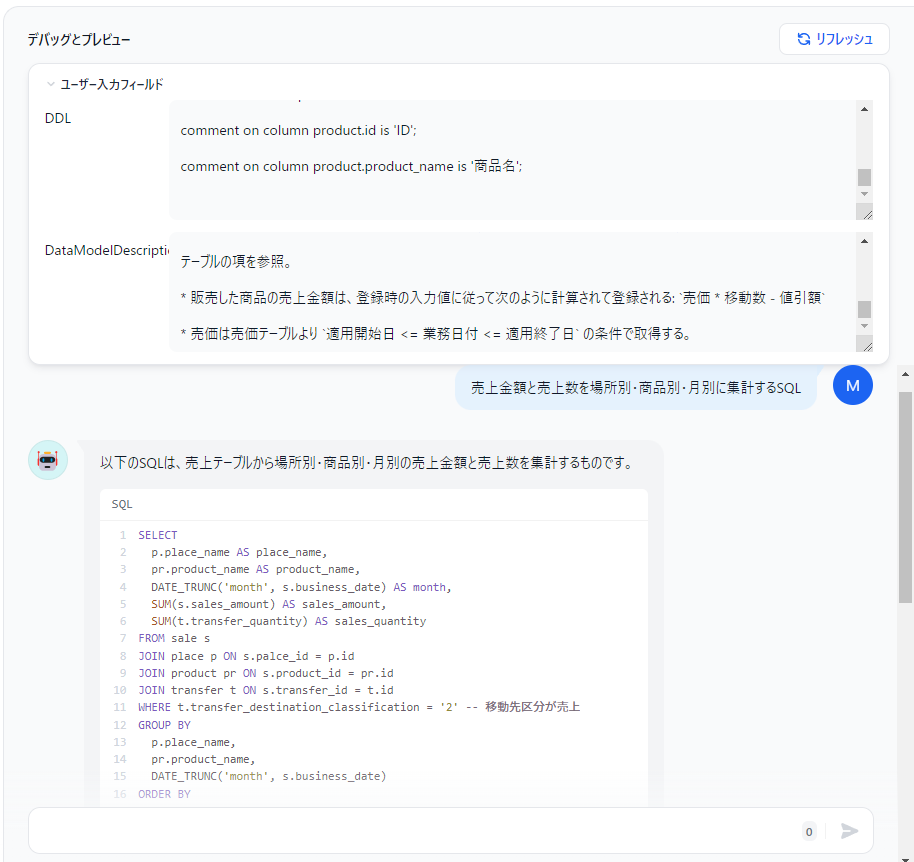
Task: Click the line 'comment on column product.id'
Action: (x=298, y=131)
